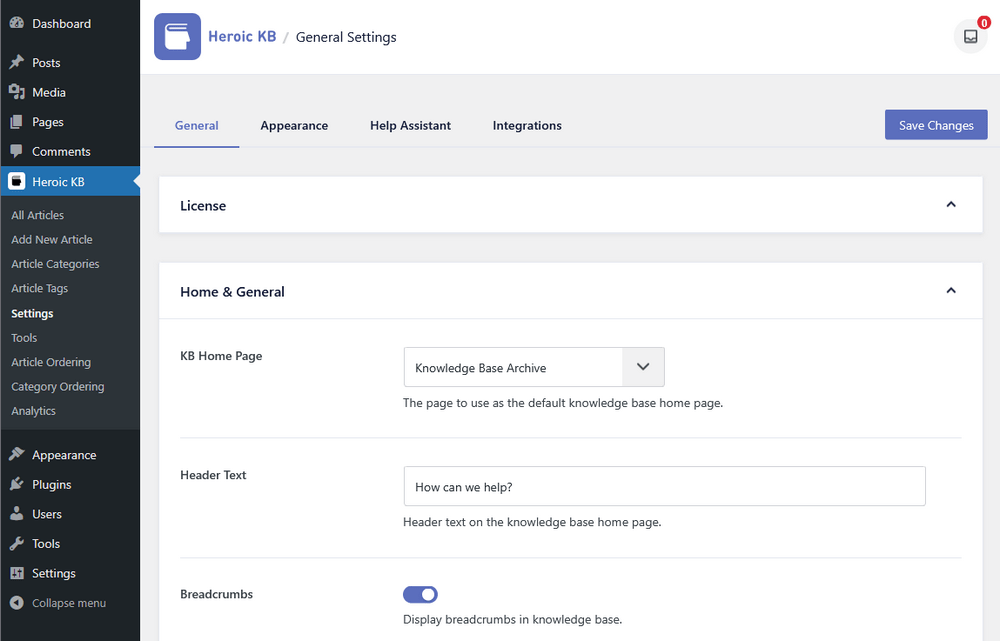Go to Posts in sidebar
Image resolution: width=1000 pixels, height=641 pixels.
46,63
